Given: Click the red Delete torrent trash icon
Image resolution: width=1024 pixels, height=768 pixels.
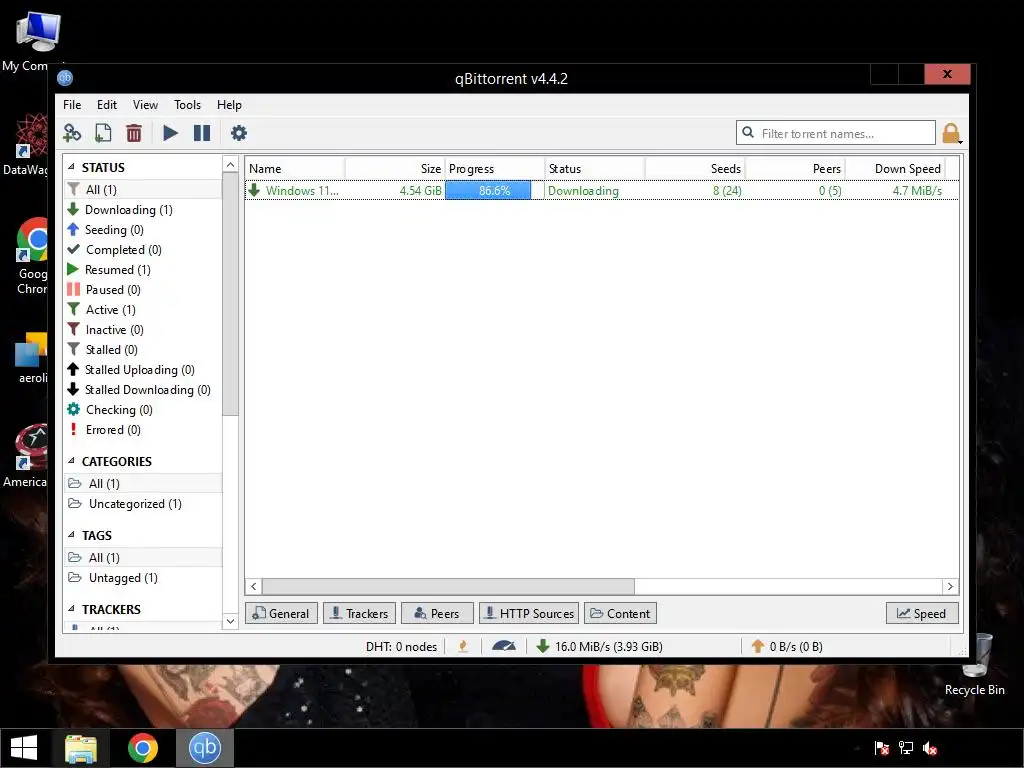Looking at the screenshot, I should [134, 133].
